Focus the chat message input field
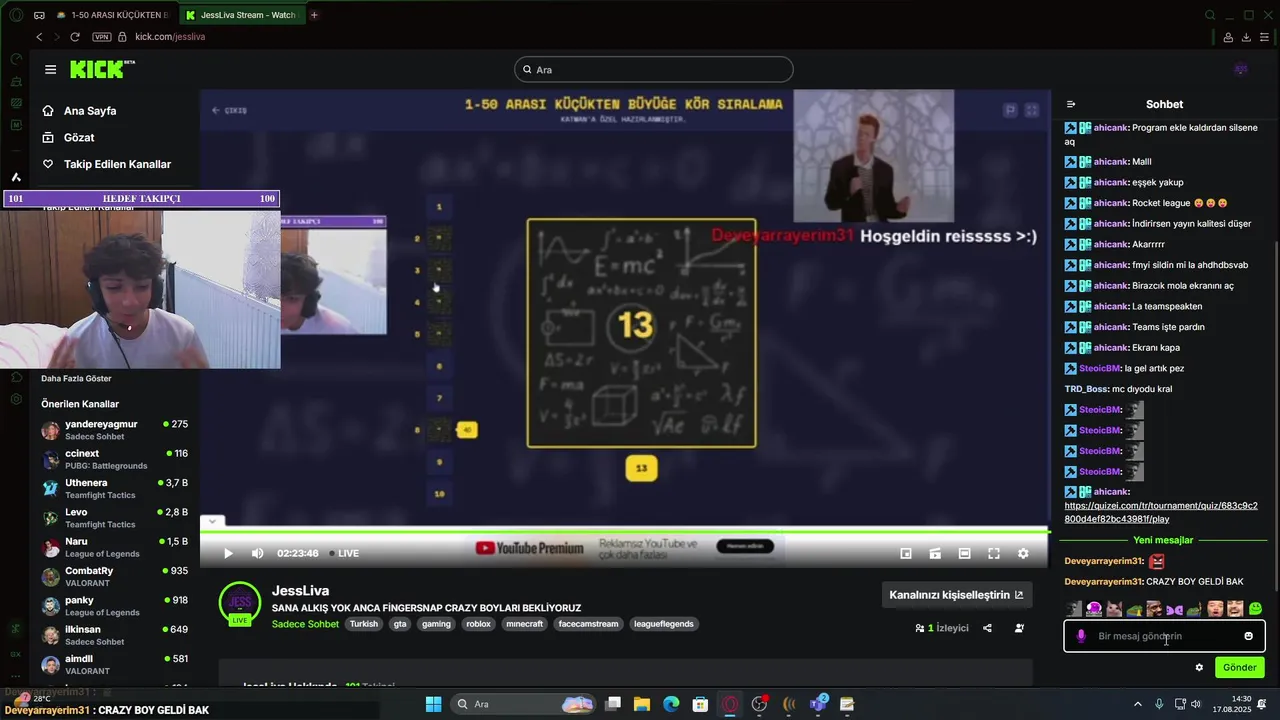Screen dimensions: 1280x720 [x=1164, y=636]
